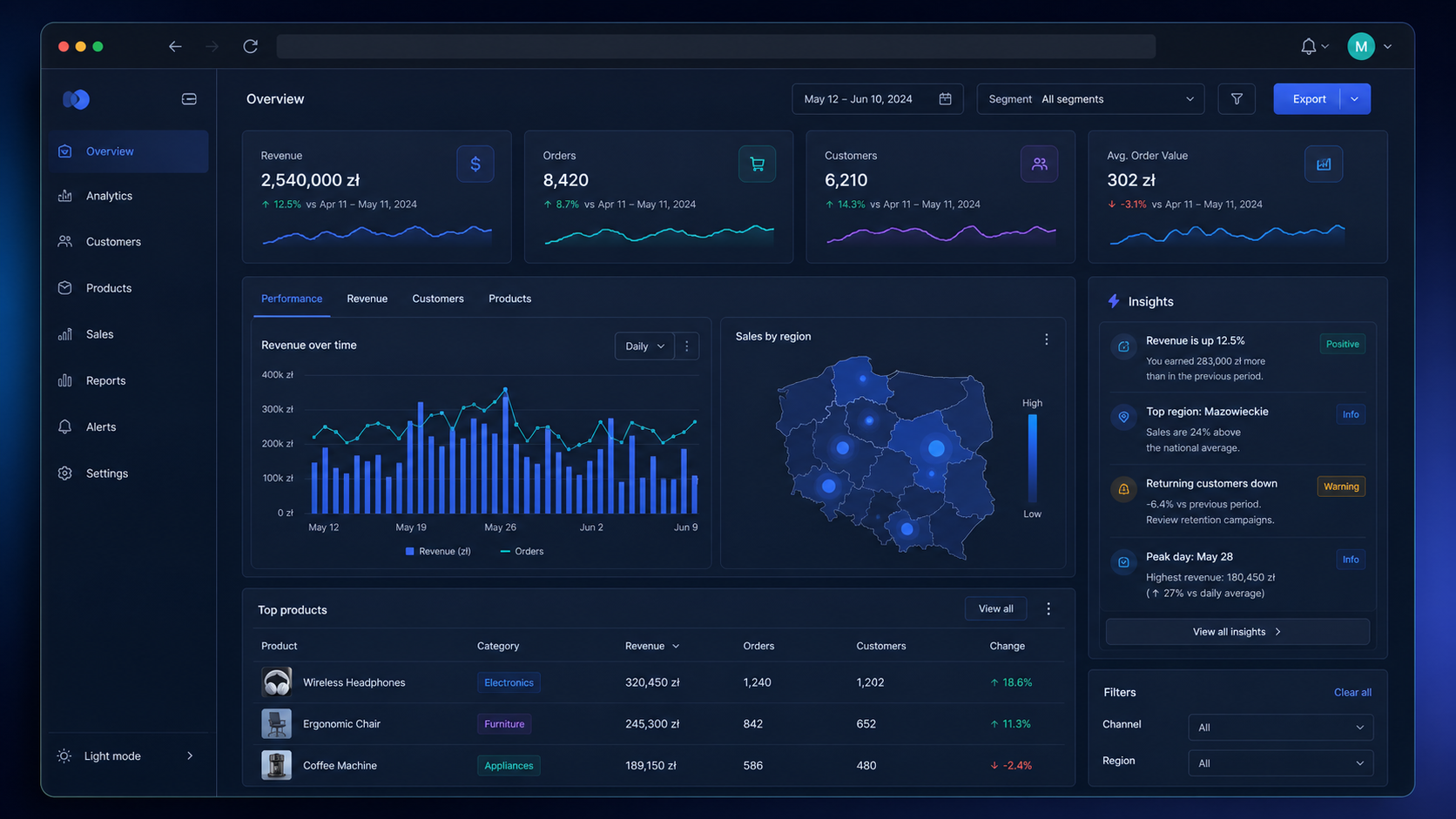The image size is (1456, 819).
Task: Reload the page
Action: (251, 46)
